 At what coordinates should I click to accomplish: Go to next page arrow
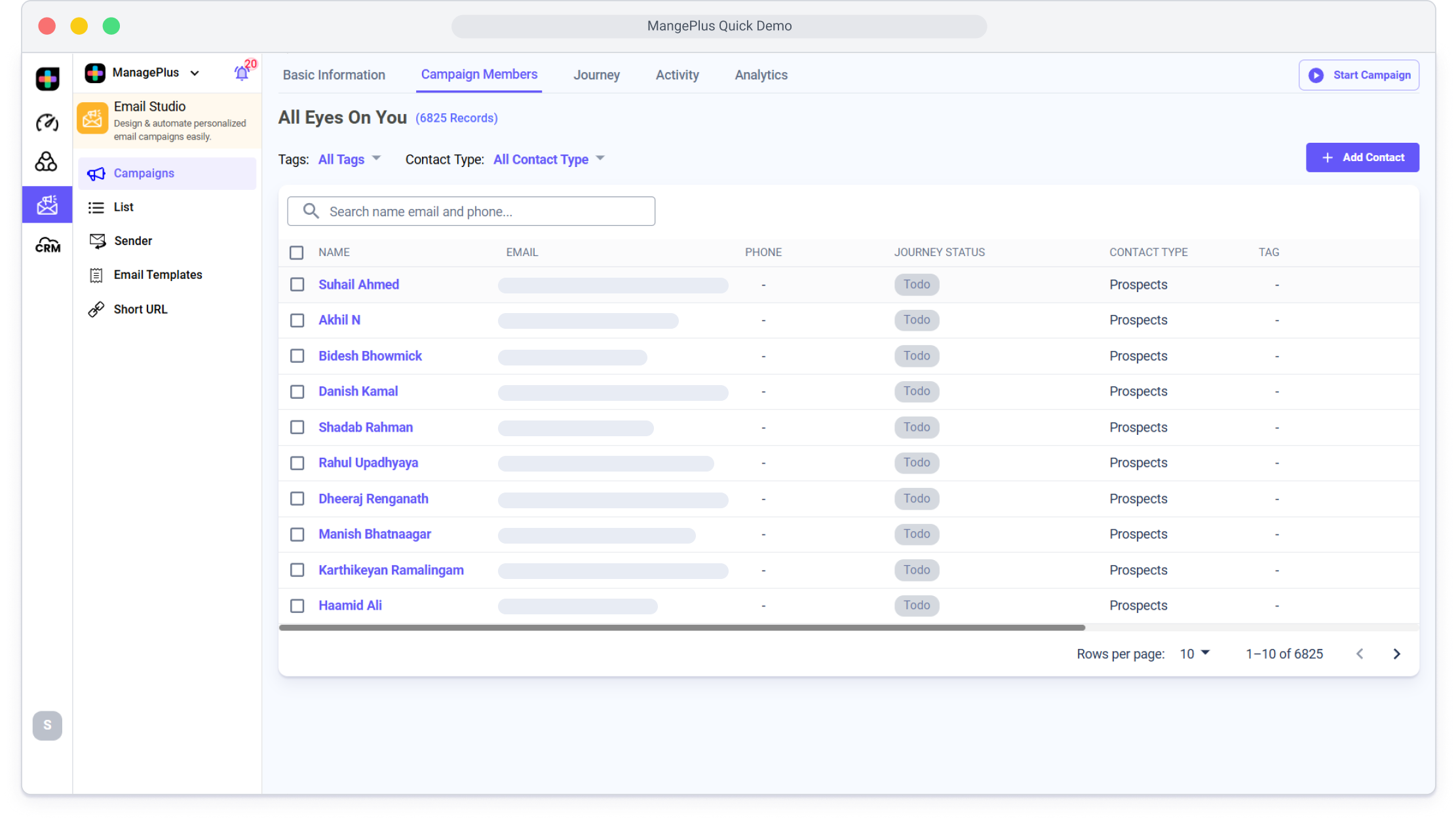coord(1396,654)
